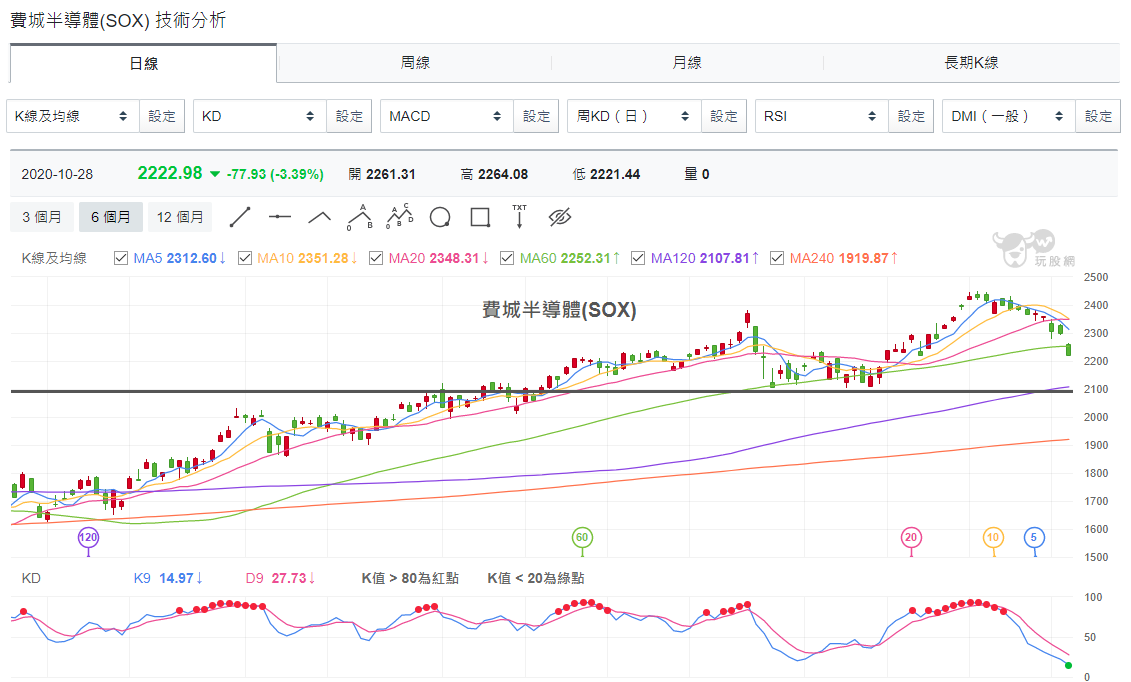Uncheck the MA240 moving average checkbox
The height and width of the screenshot is (682, 1131).
(x=777, y=258)
